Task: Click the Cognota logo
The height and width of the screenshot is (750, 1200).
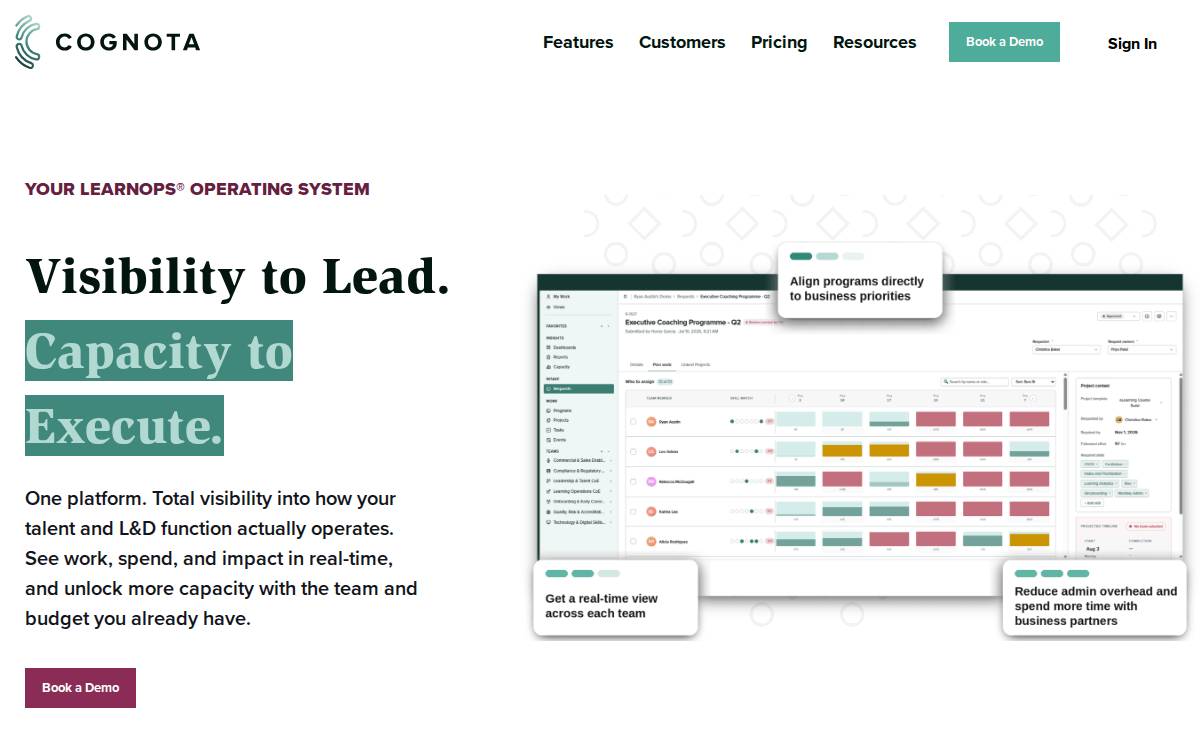Action: tap(107, 42)
